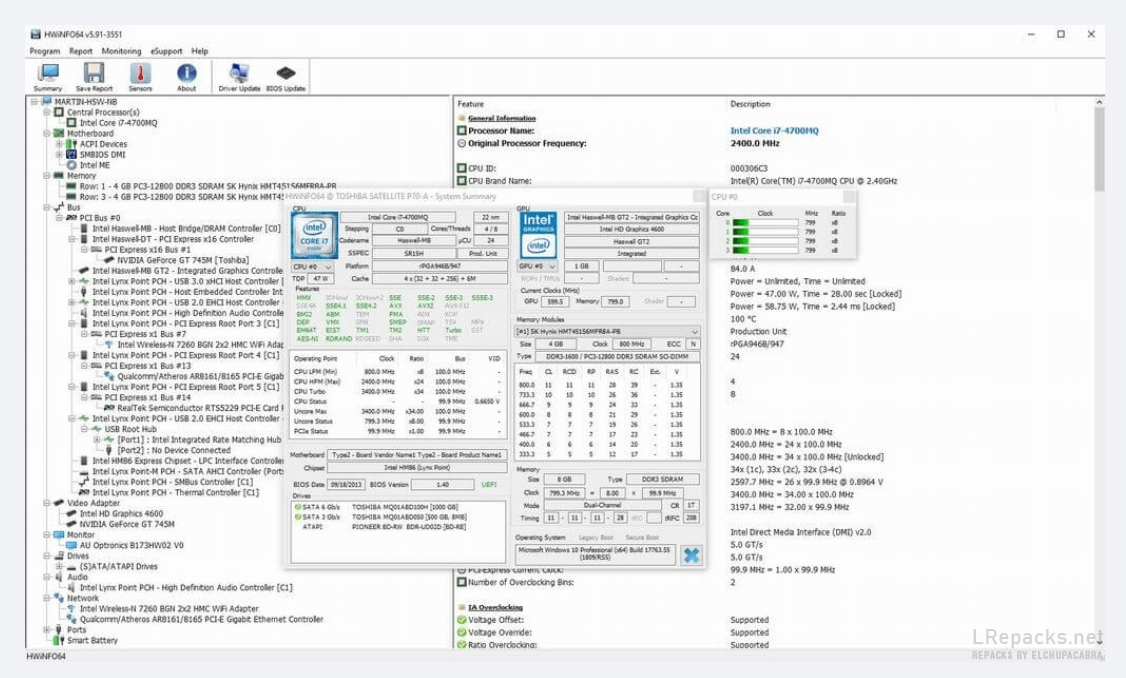Click the Intel Core i7-4700MQ processor name link
The height and width of the screenshot is (678, 1126).
click(774, 131)
